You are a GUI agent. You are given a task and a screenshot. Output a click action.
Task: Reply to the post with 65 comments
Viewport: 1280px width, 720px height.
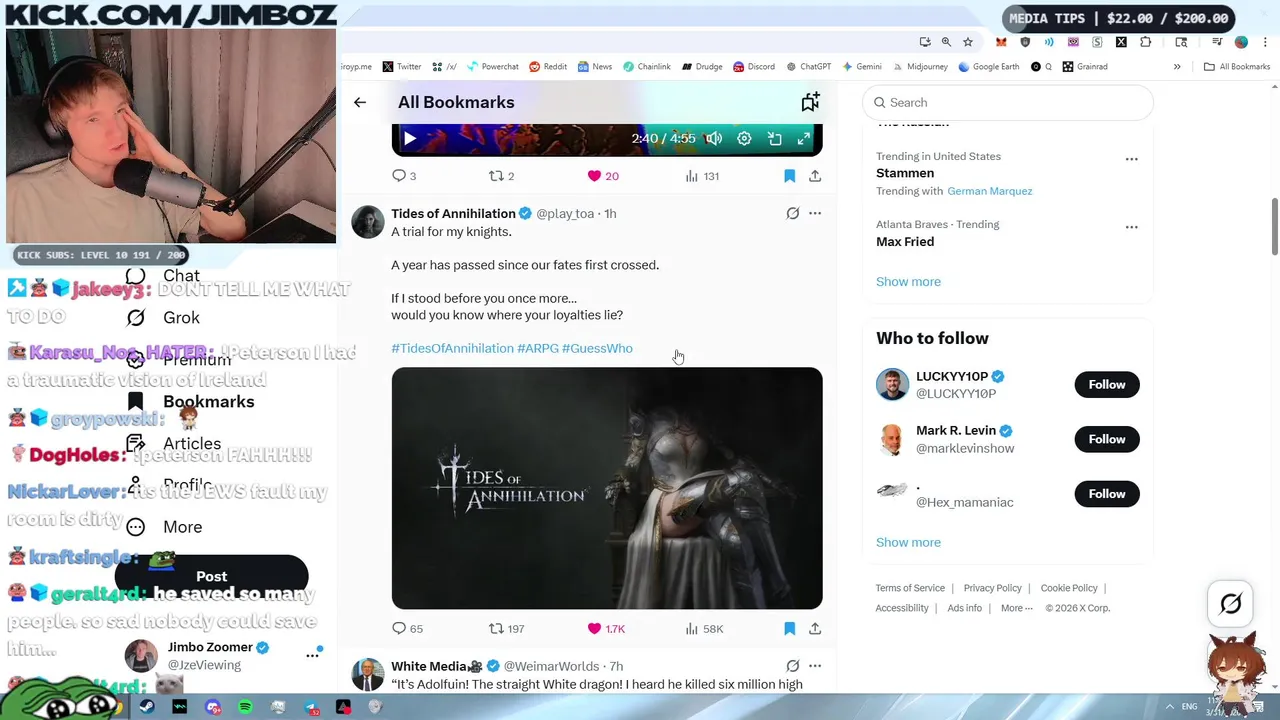[x=407, y=628]
